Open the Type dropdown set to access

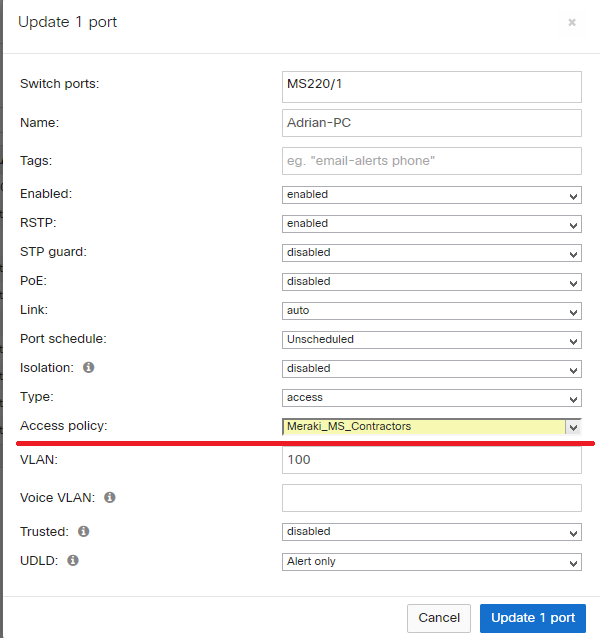tap(432, 398)
